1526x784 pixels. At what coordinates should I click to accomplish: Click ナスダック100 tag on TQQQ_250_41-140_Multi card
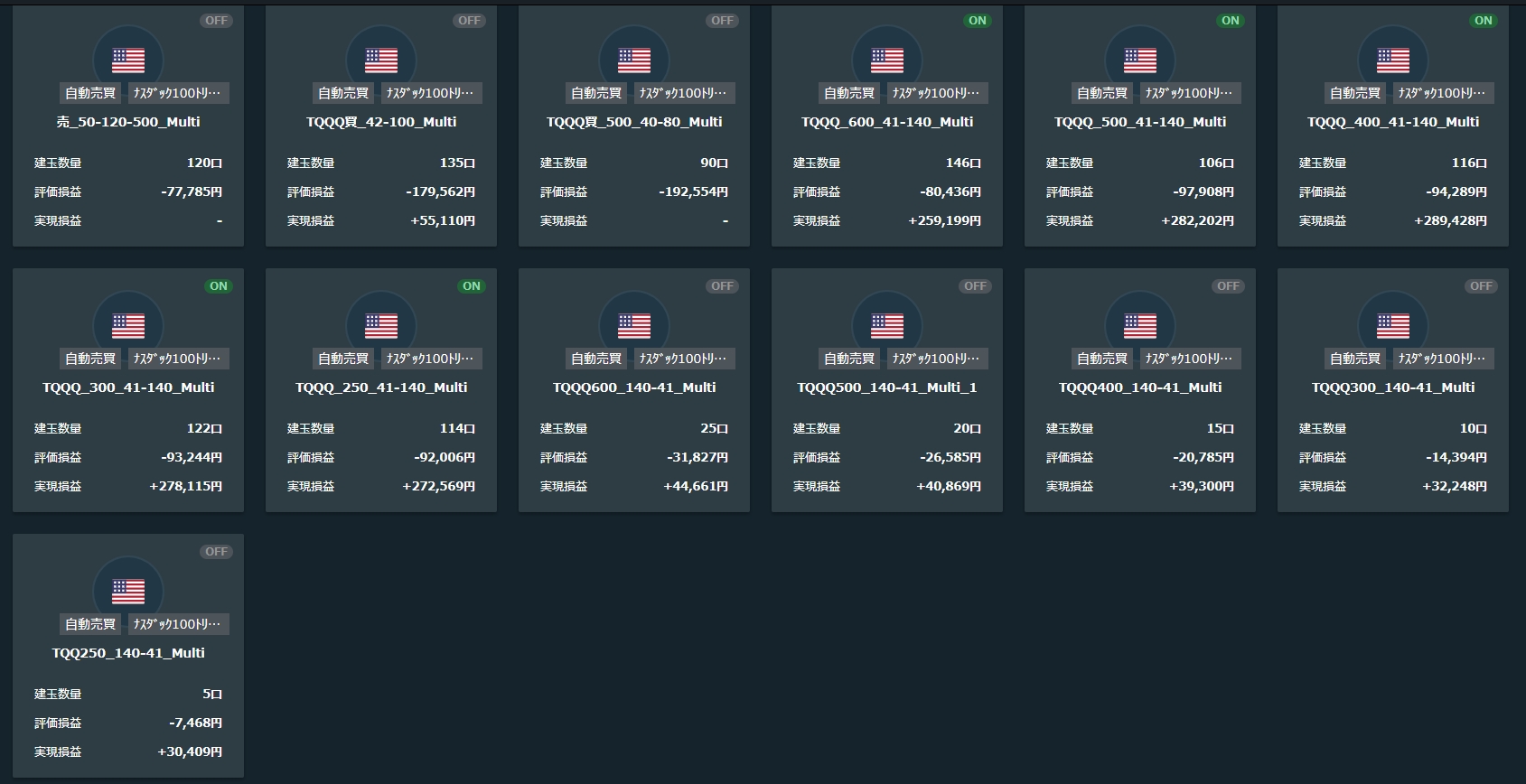pos(431,359)
